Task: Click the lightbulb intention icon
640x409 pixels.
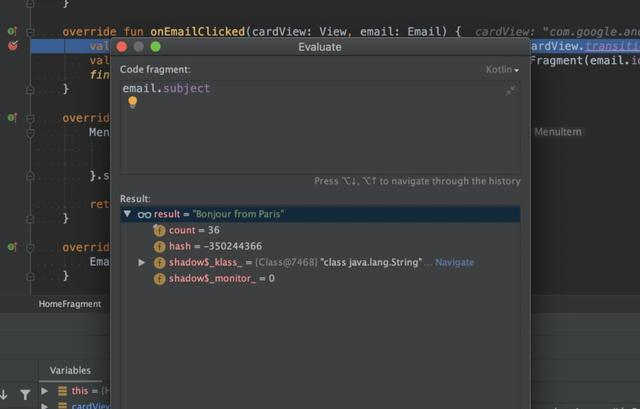Action: tap(132, 102)
